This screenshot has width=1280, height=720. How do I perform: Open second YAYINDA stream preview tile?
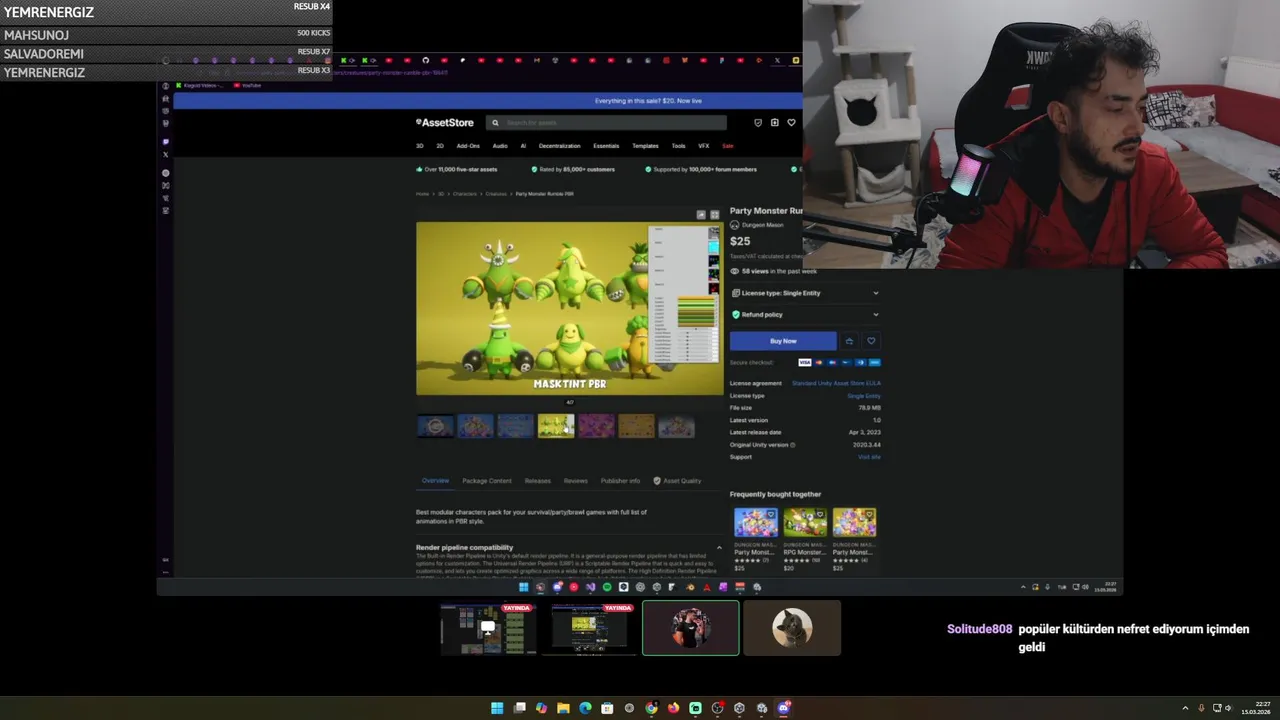pyautogui.click(x=590, y=628)
